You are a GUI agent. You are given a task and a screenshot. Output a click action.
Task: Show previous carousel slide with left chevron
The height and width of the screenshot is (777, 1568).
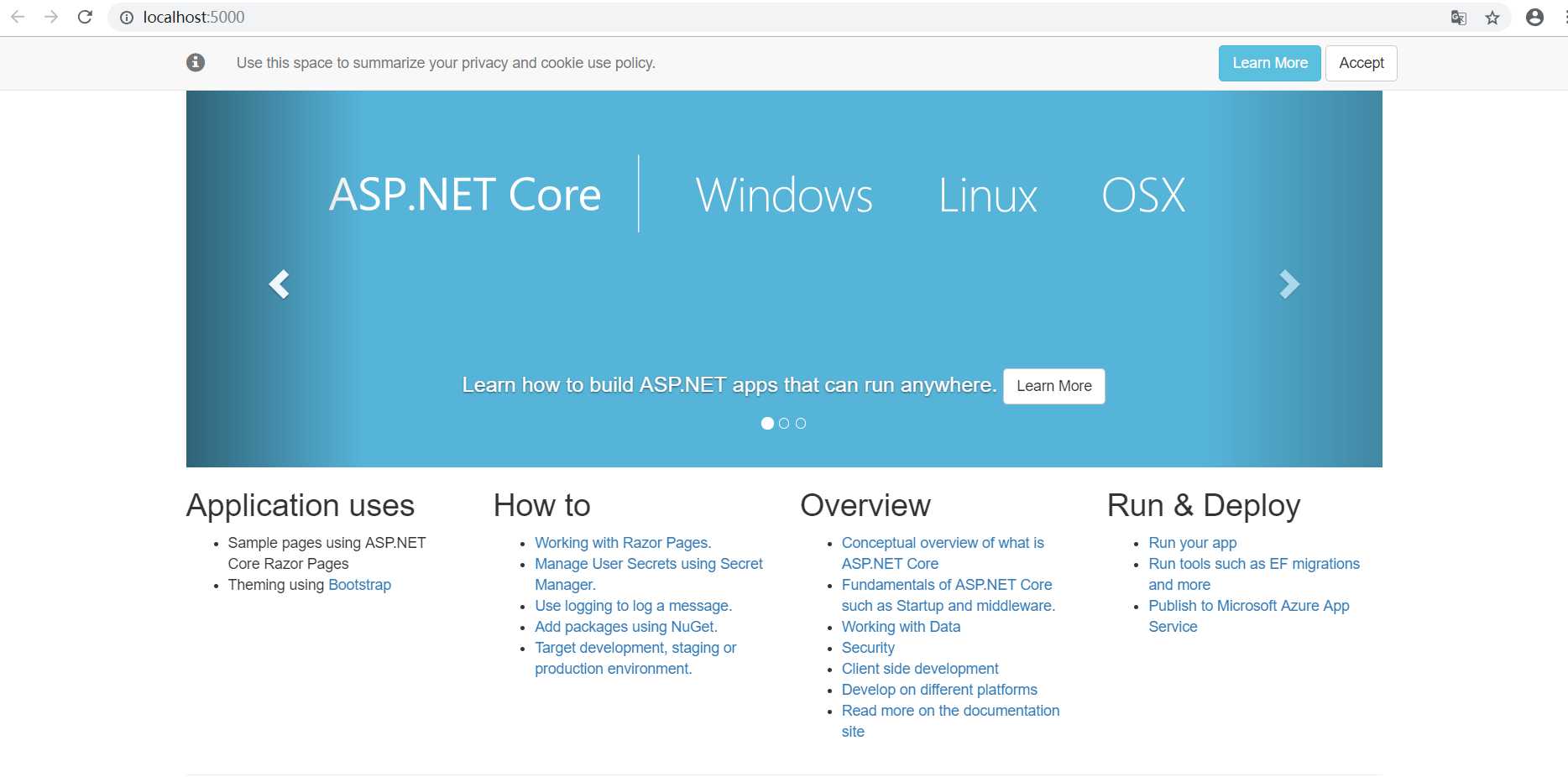[280, 284]
